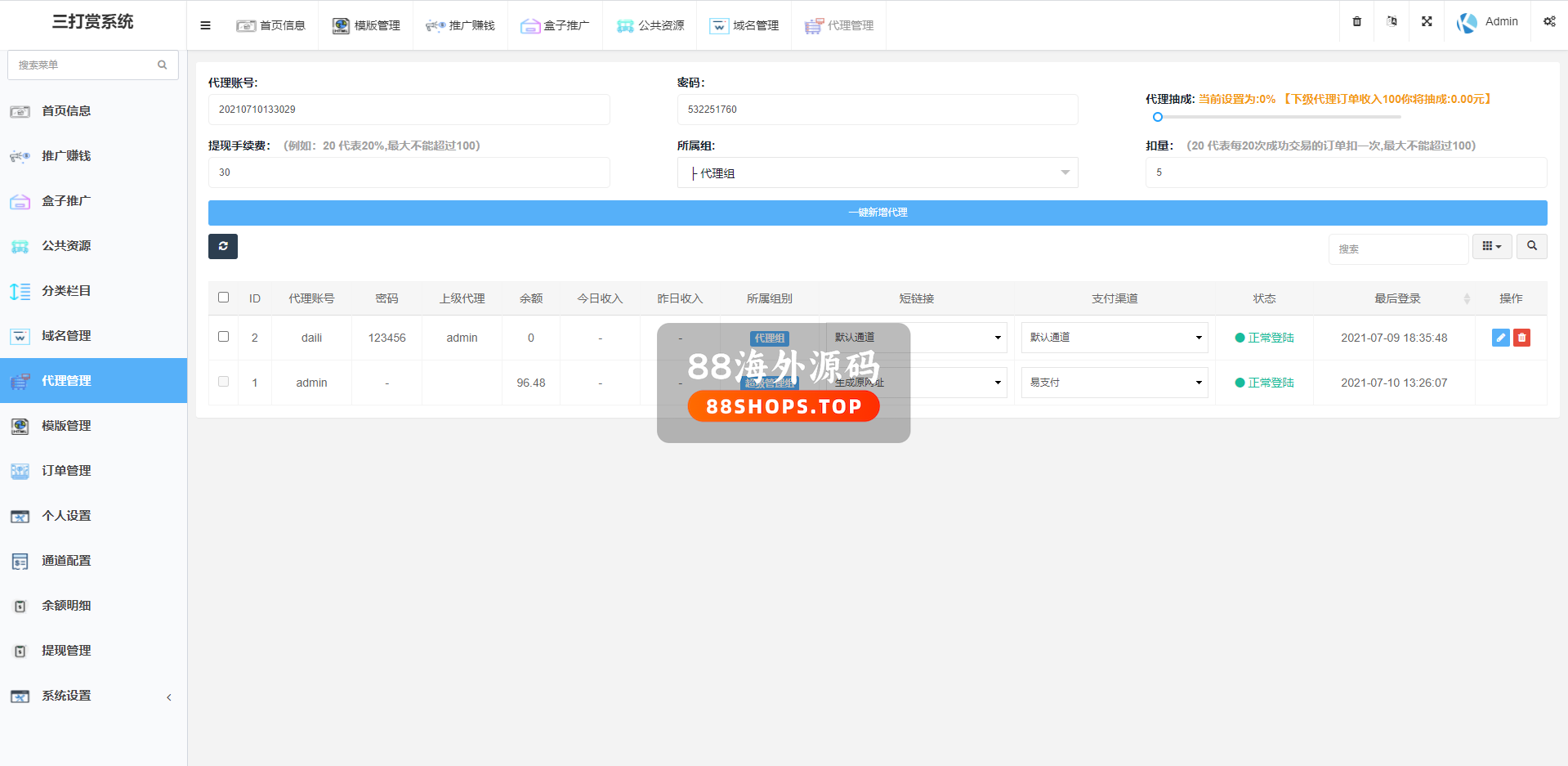Open the 易支付 payment channel dropdown
The width and height of the screenshot is (1568, 766).
(x=1114, y=383)
